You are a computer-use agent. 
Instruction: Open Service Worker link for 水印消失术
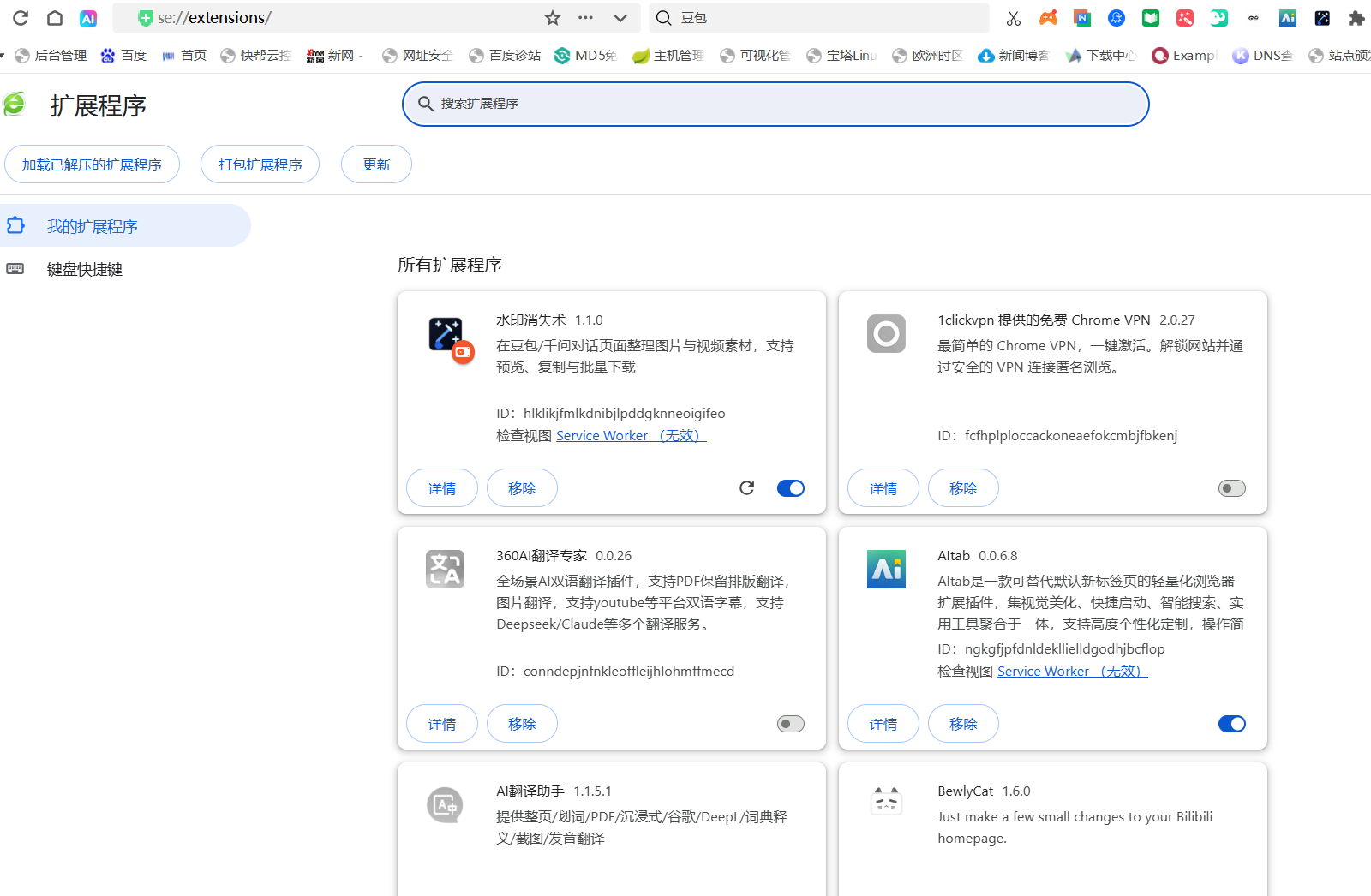pyautogui.click(x=632, y=436)
